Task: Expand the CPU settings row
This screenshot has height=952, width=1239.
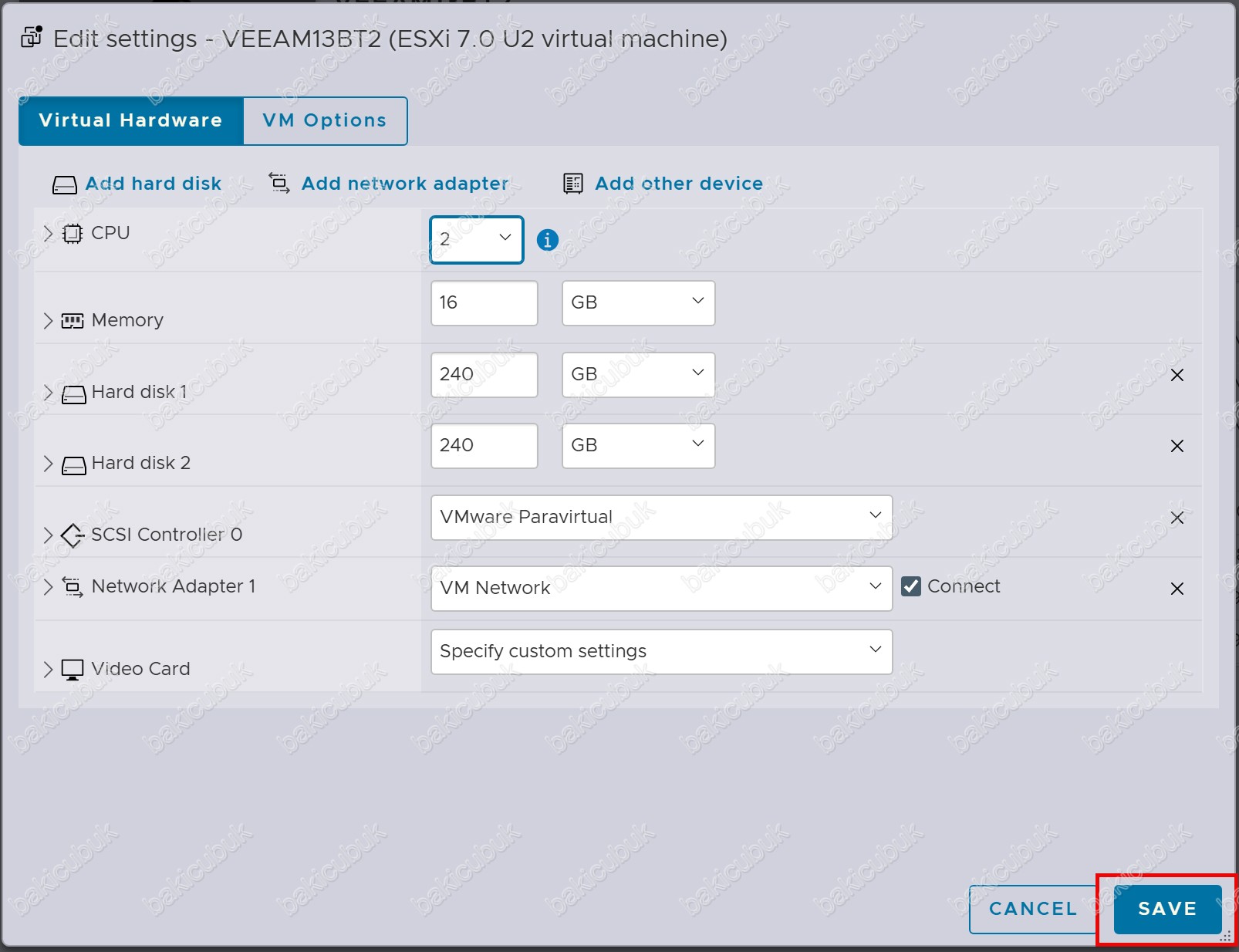Action: coord(48,233)
